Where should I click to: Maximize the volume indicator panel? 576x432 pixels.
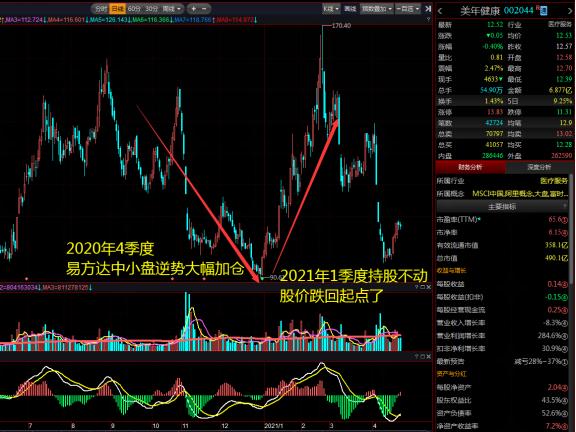click(x=422, y=287)
